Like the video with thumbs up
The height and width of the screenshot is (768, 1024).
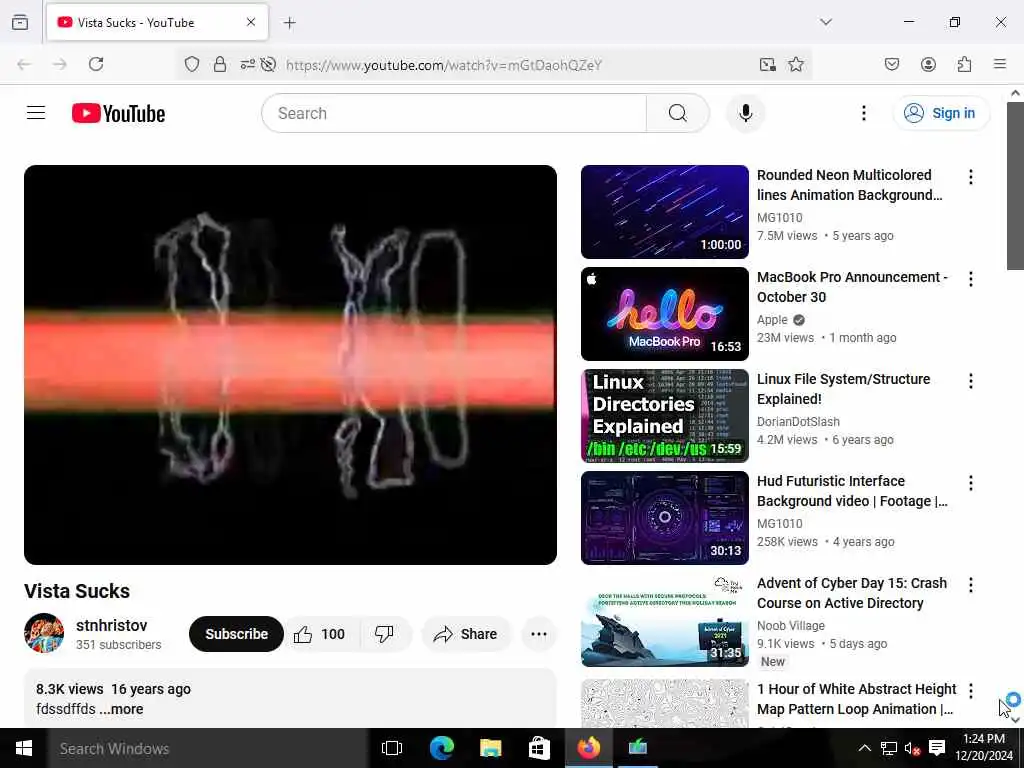319,634
